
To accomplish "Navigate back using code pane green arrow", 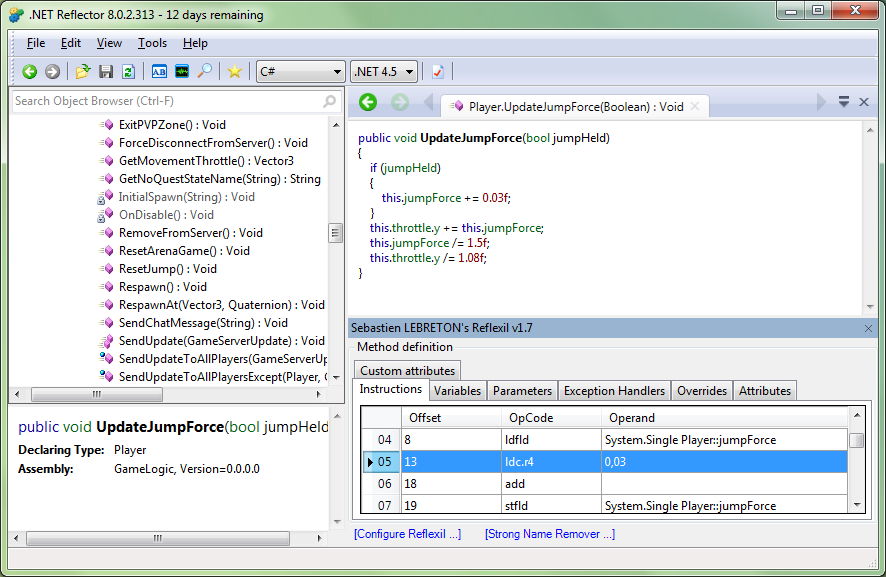I will coord(368,102).
